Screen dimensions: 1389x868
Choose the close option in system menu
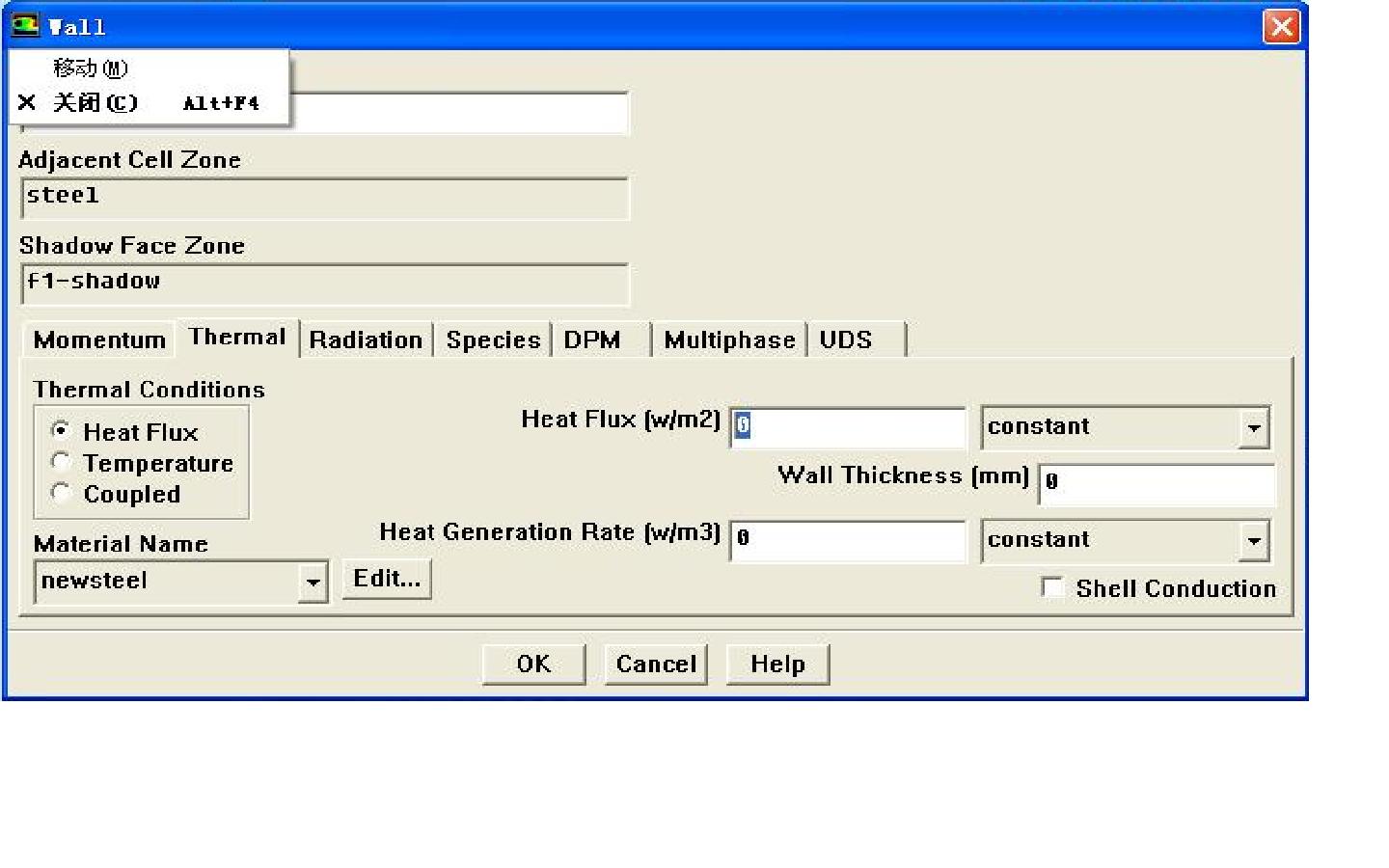coord(95,102)
